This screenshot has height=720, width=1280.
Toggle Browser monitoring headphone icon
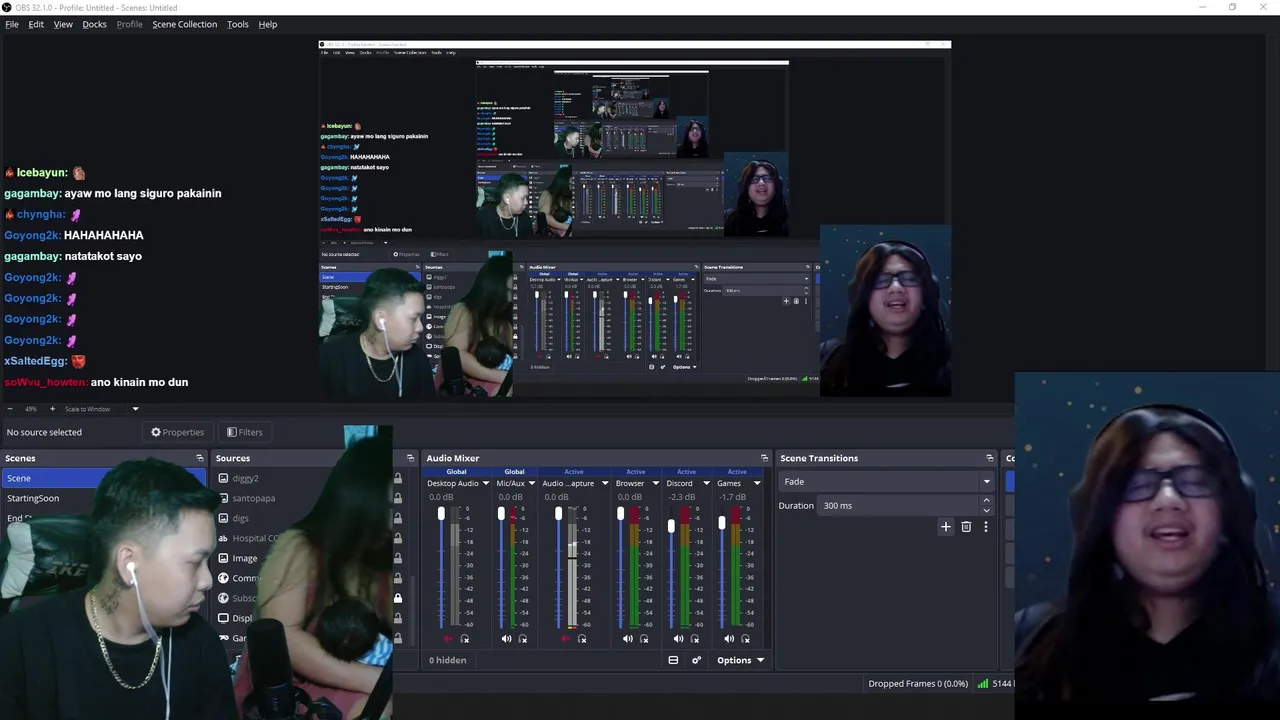pos(644,639)
